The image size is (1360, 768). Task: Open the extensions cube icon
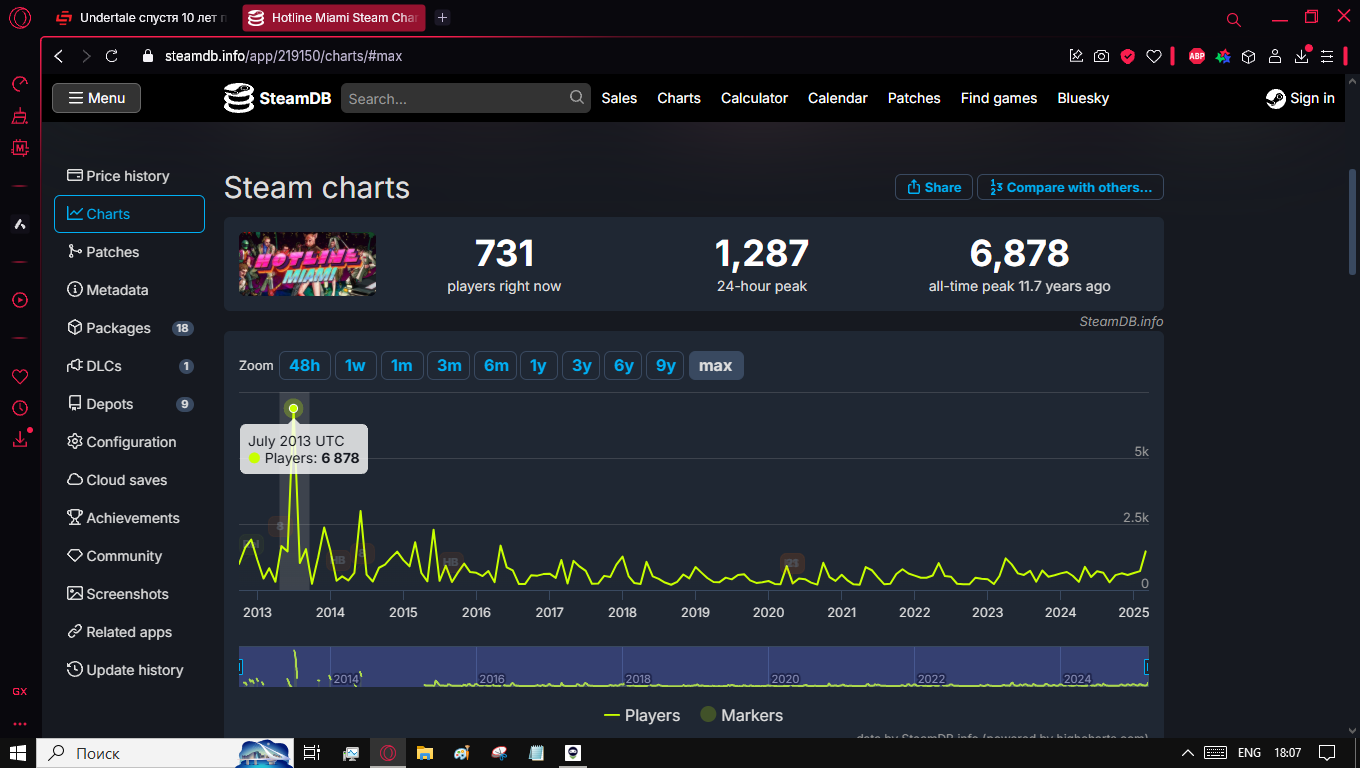pos(1249,56)
